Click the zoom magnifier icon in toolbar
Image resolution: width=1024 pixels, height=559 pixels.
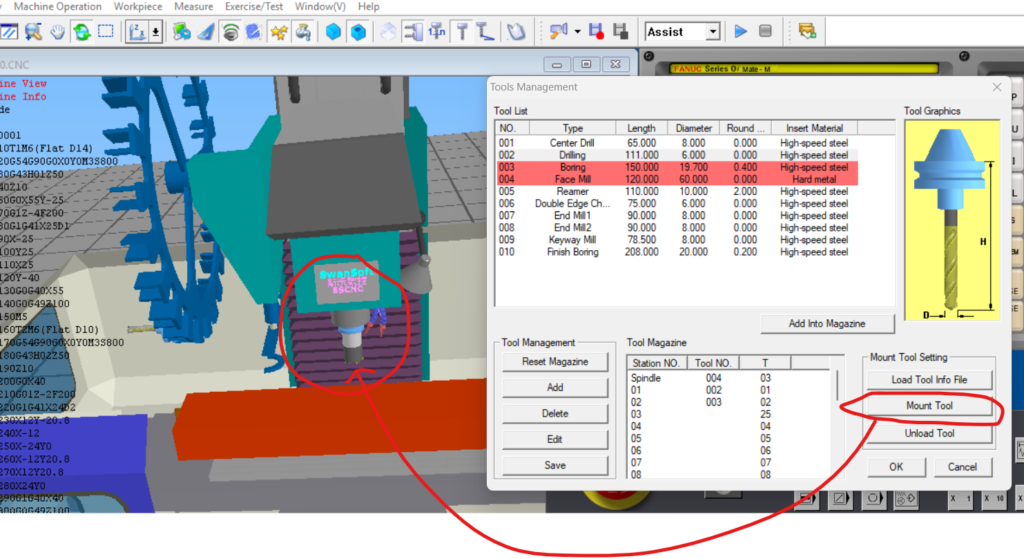(x=34, y=32)
